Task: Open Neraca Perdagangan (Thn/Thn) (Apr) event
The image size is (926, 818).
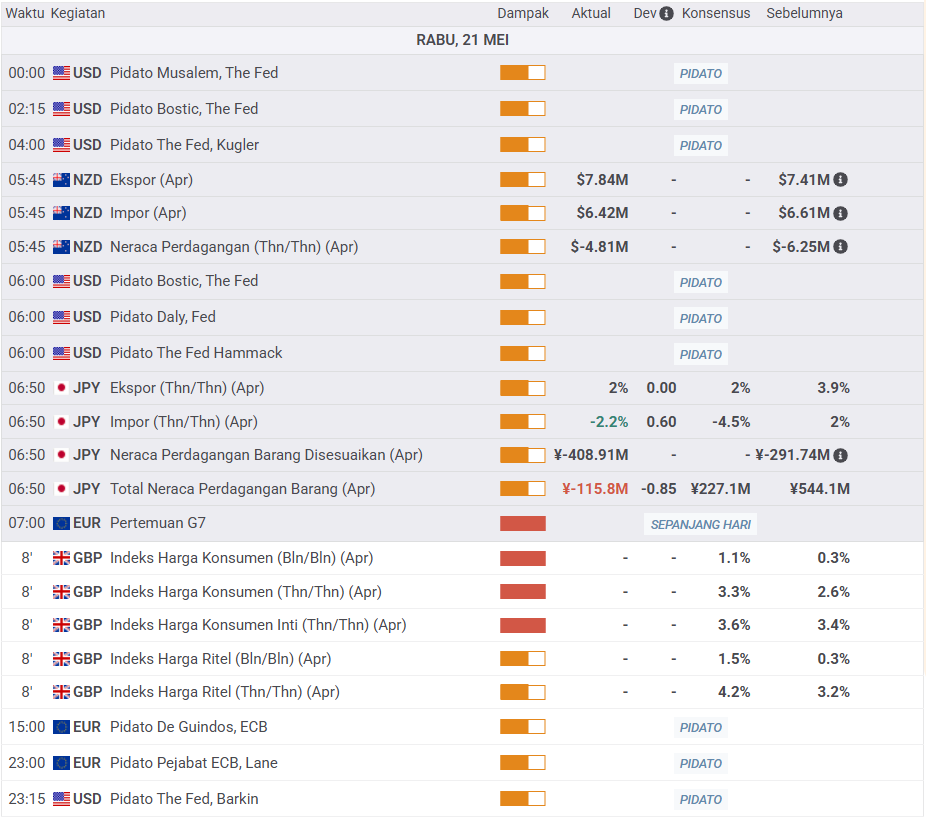Action: pos(233,247)
